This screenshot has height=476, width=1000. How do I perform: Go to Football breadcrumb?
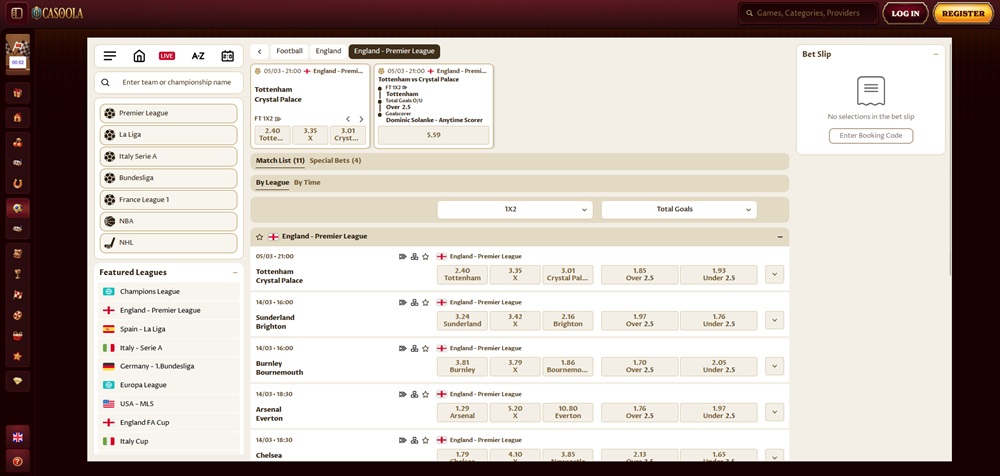pyautogui.click(x=290, y=51)
